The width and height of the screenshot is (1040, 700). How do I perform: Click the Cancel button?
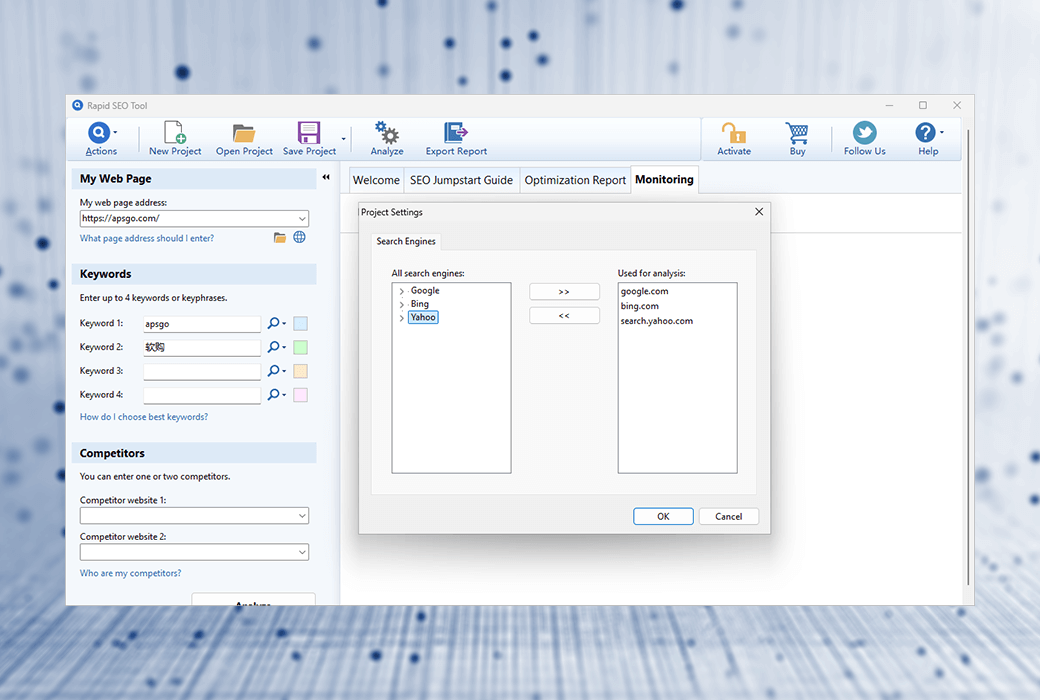(728, 516)
